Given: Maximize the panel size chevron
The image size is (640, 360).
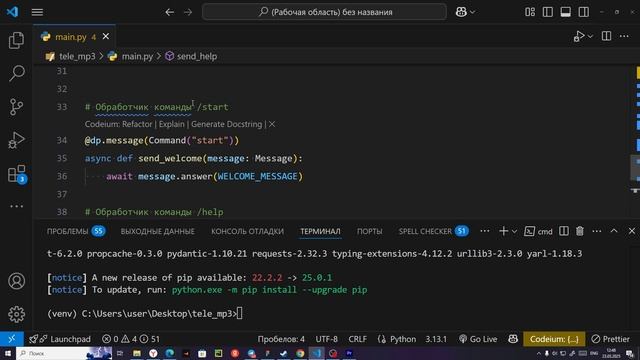Looking at the screenshot, I should [x=614, y=231].
